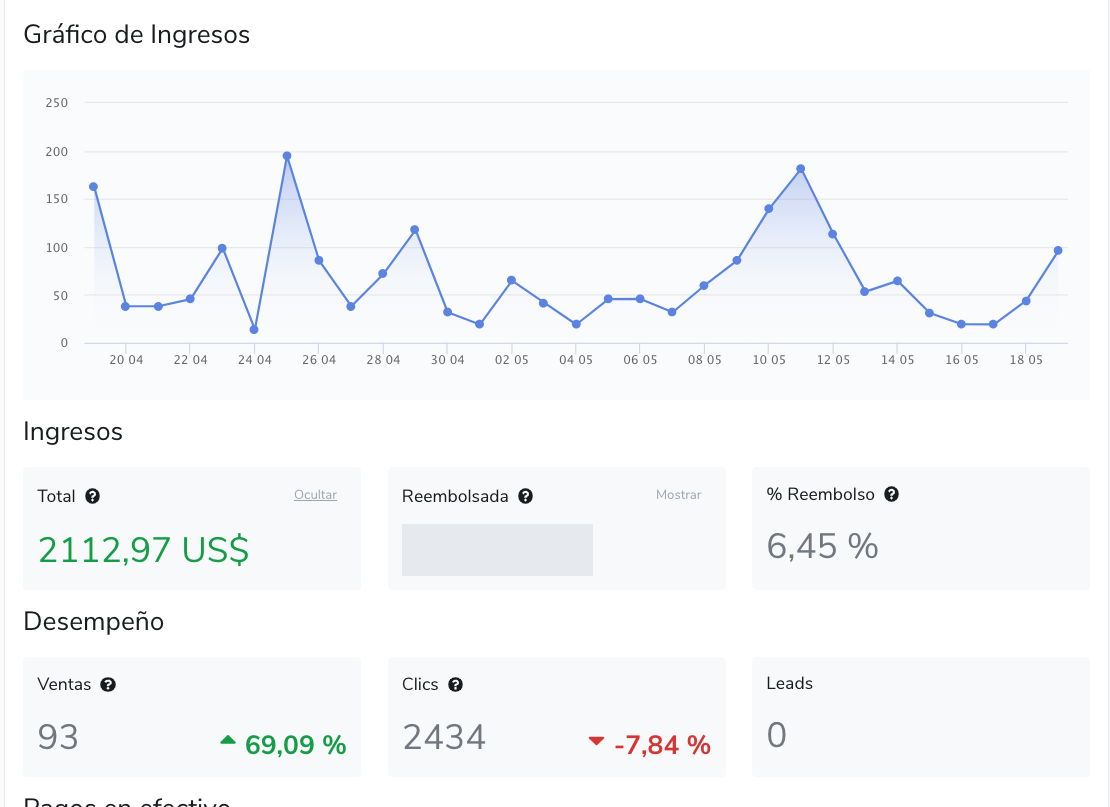Click the Leads card label
Screen dimensions: 1110x807
[789, 683]
